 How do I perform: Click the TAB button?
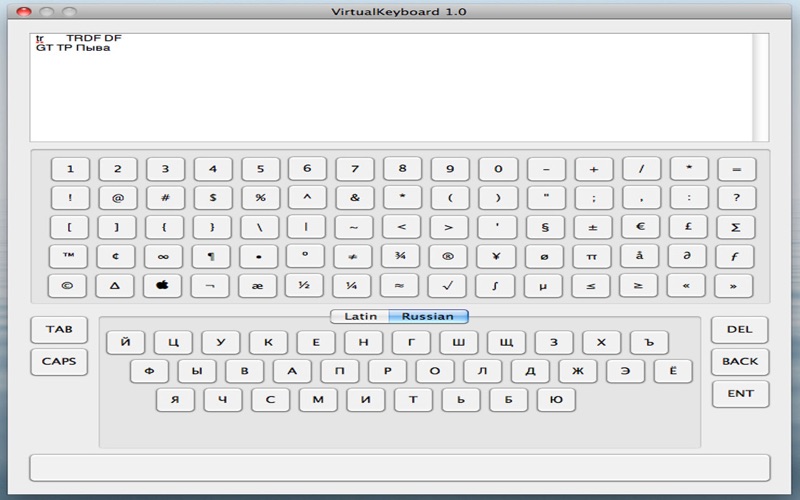tap(59, 330)
